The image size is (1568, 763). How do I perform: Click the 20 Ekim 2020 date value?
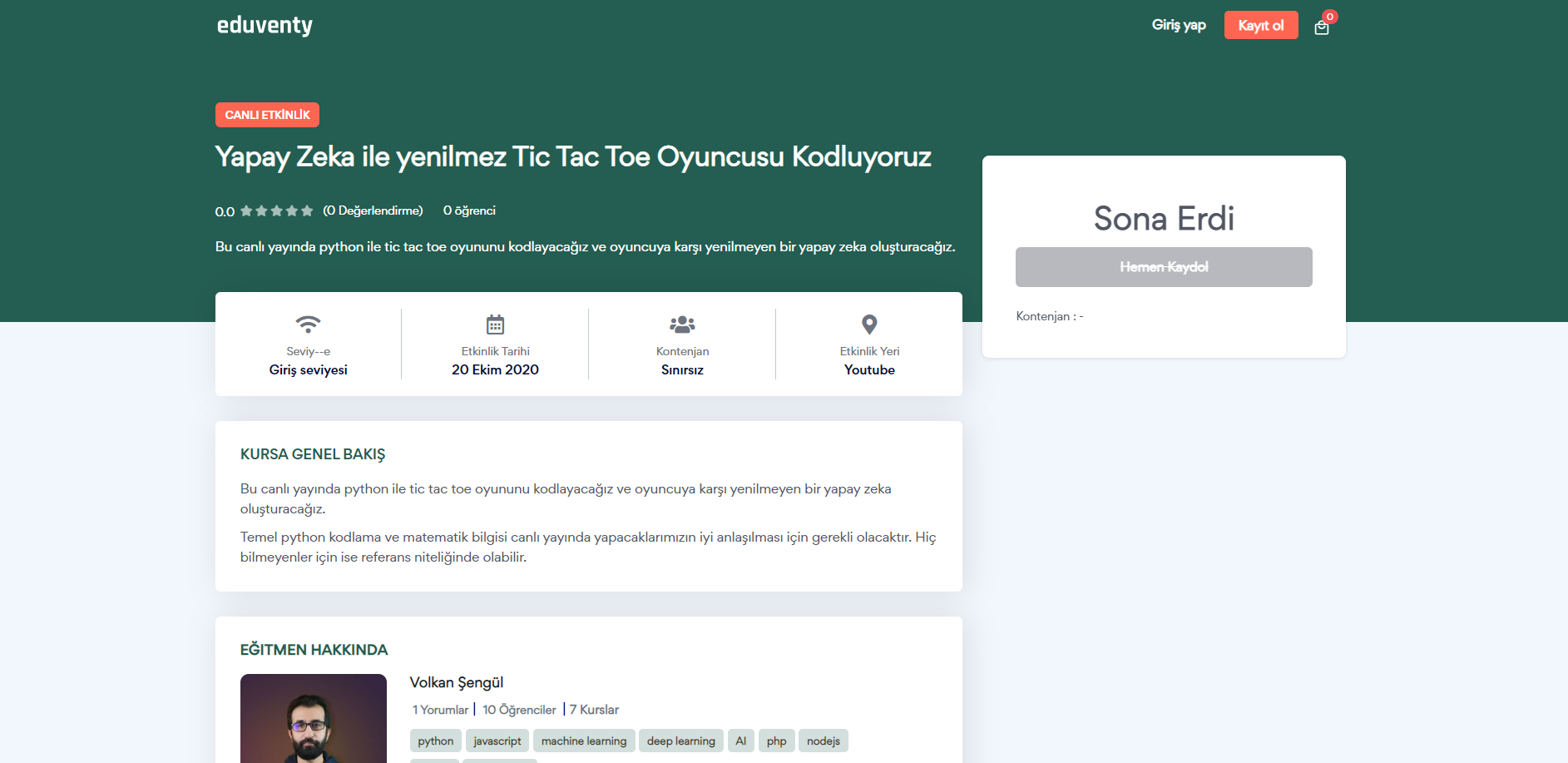(x=495, y=369)
